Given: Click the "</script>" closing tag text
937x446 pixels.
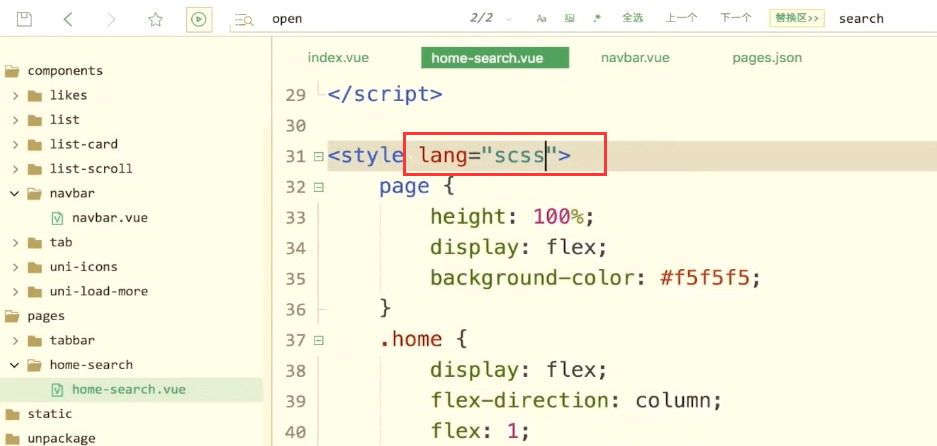Looking at the screenshot, I should point(386,94).
